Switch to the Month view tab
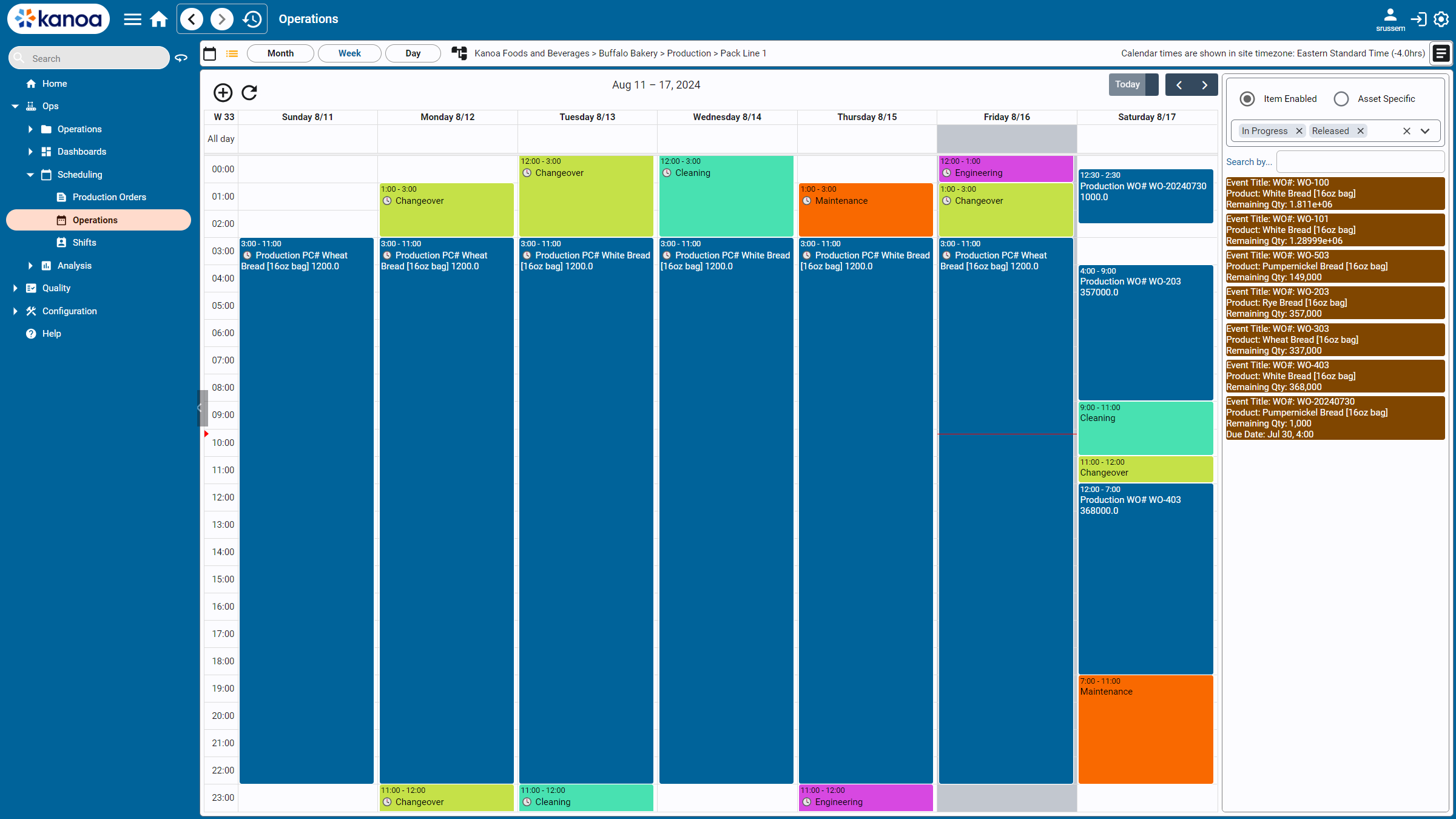The height and width of the screenshot is (819, 1456). [x=280, y=53]
